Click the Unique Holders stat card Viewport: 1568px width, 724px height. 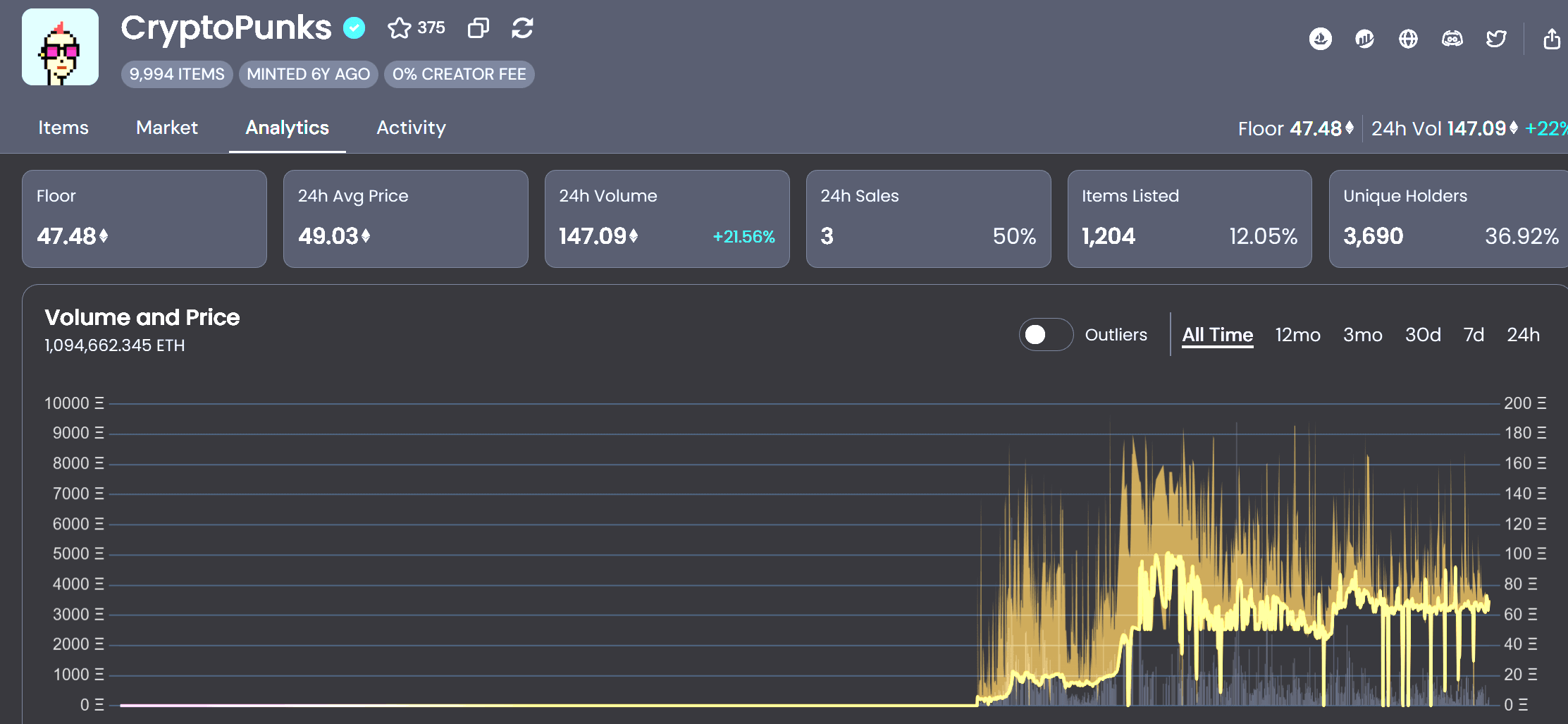coord(1448,219)
